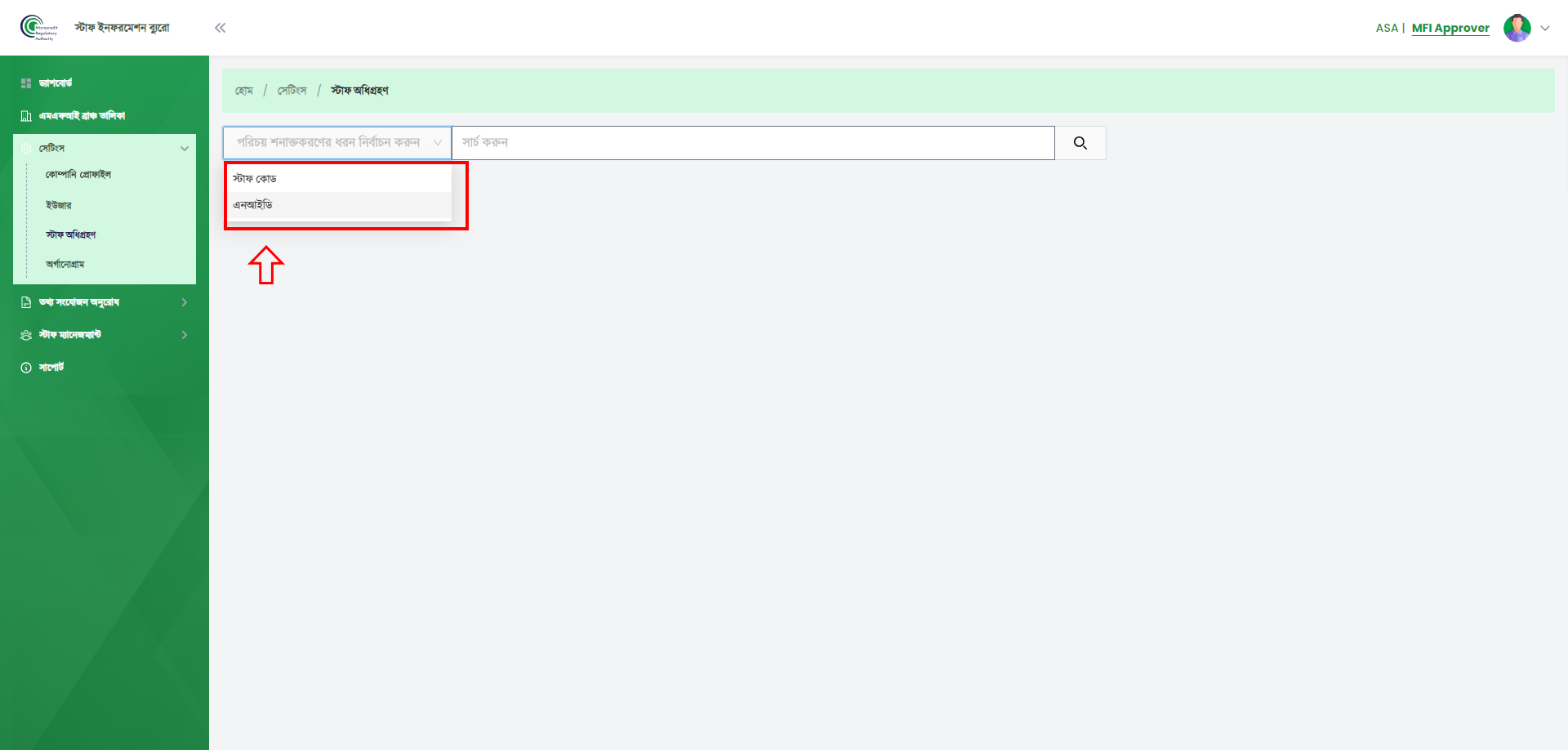Open profile menu arrow beside avatar

coord(1545,28)
